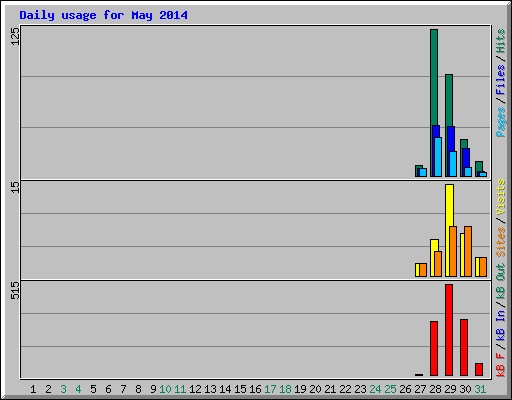Click the 'kB F' legend label
Image resolution: width=512 pixels, height=400 pixels.
click(500, 365)
